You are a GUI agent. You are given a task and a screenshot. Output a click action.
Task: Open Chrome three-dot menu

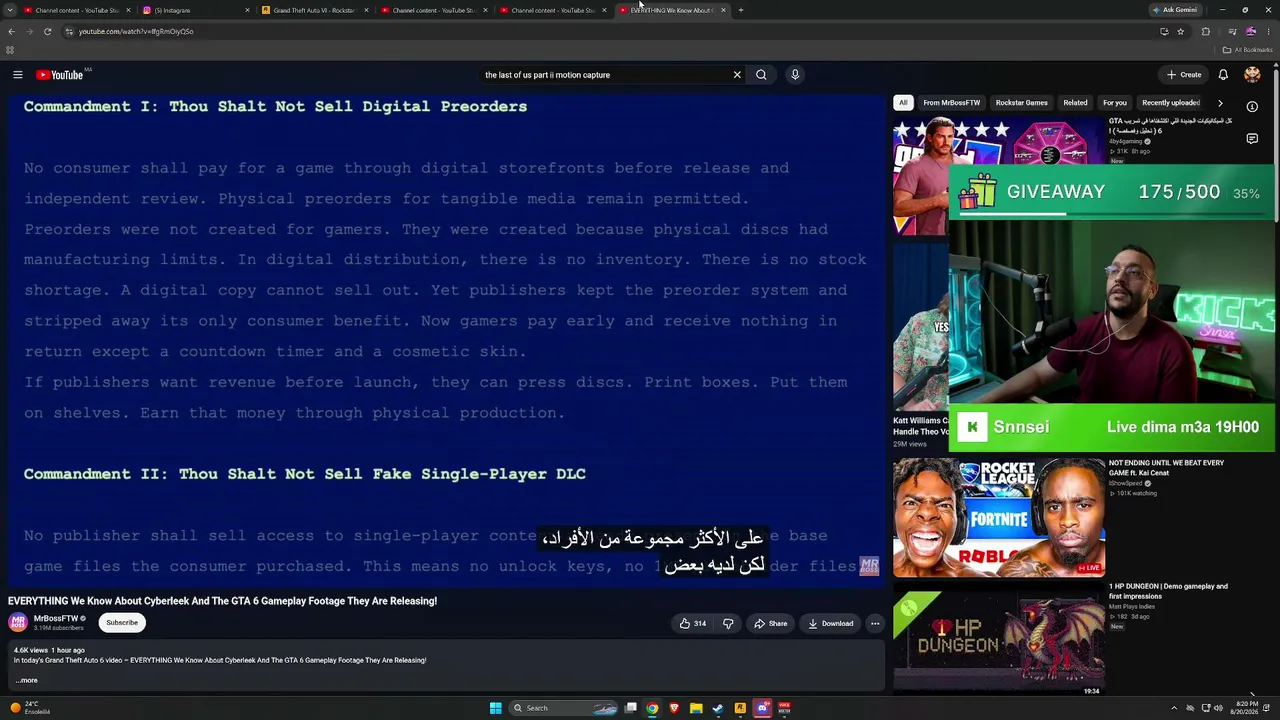click(x=1268, y=31)
